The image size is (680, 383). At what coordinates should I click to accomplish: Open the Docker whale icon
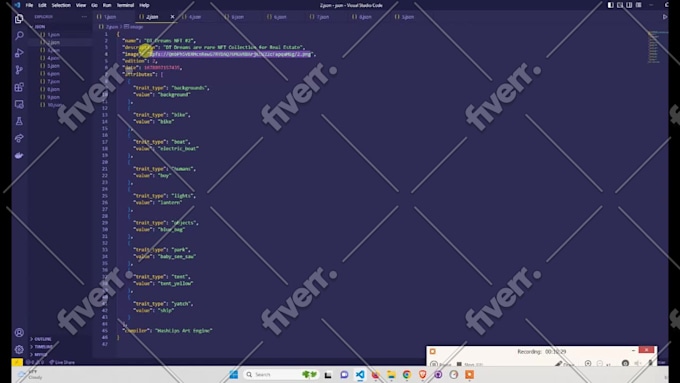(x=19, y=155)
